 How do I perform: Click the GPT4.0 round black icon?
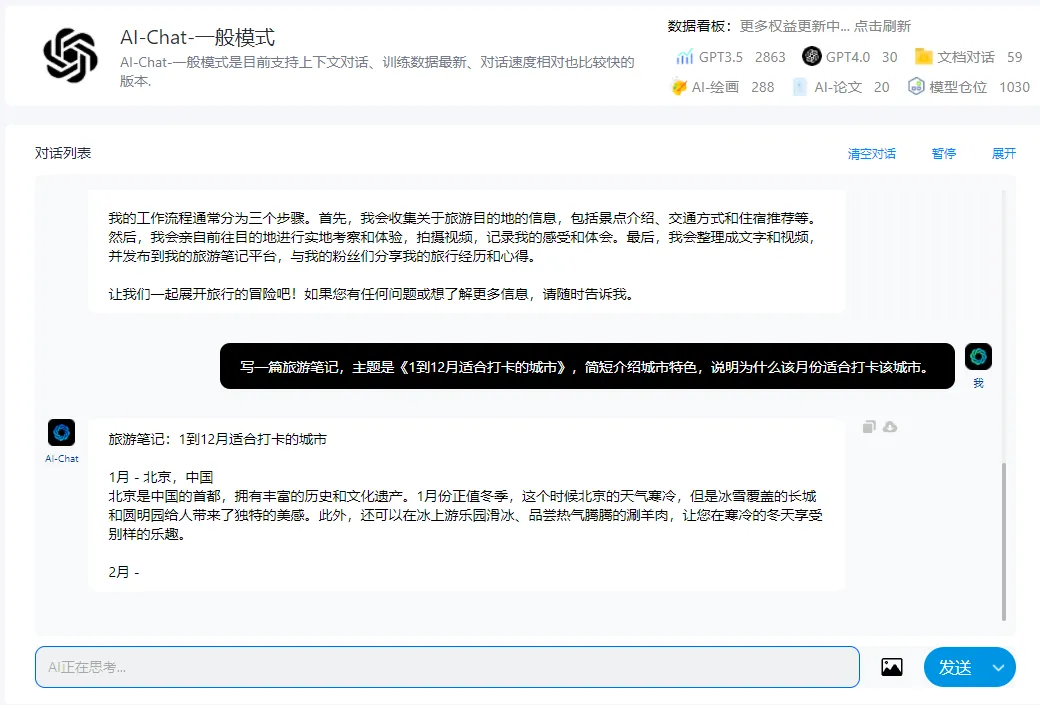[x=811, y=57]
